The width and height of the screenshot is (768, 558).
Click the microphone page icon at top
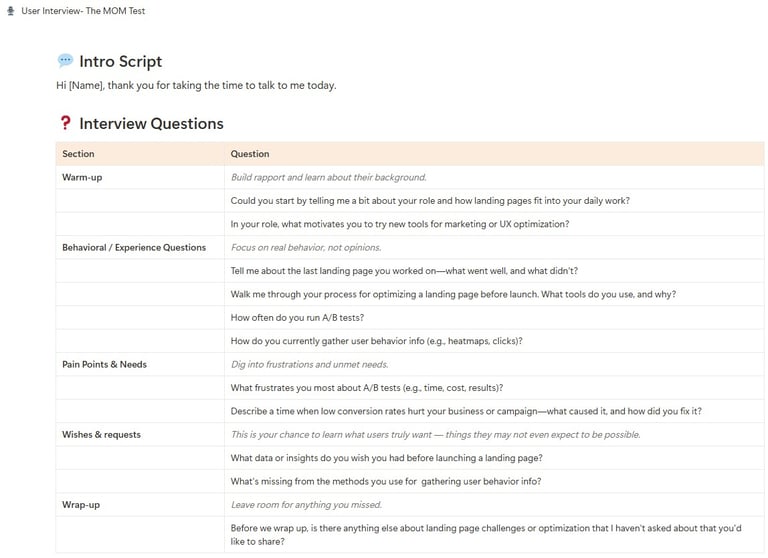tap(11, 11)
